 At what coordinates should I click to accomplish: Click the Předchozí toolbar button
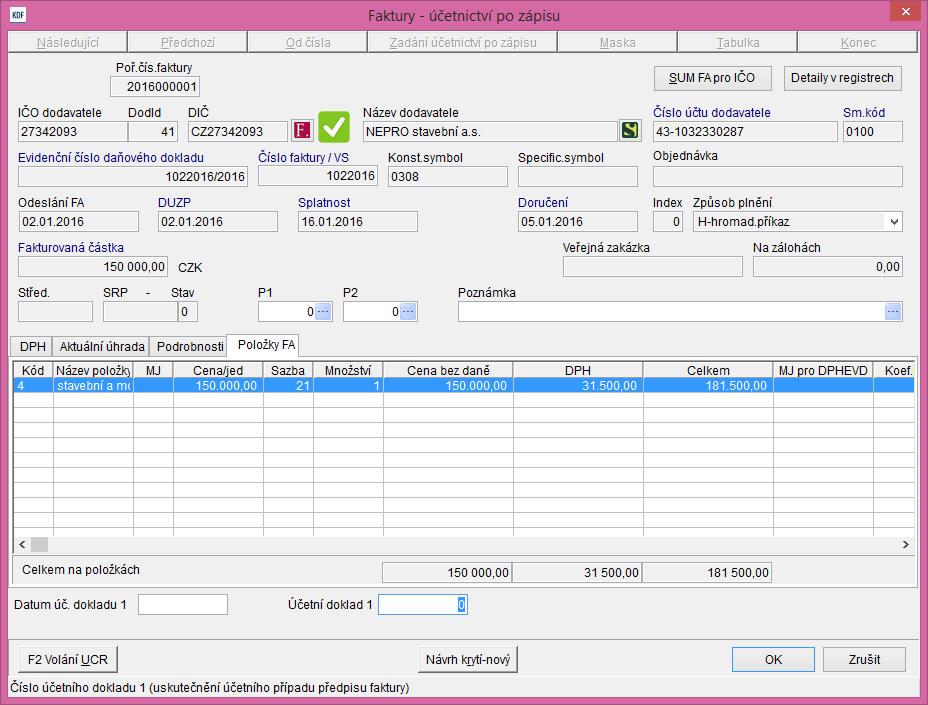pos(188,43)
